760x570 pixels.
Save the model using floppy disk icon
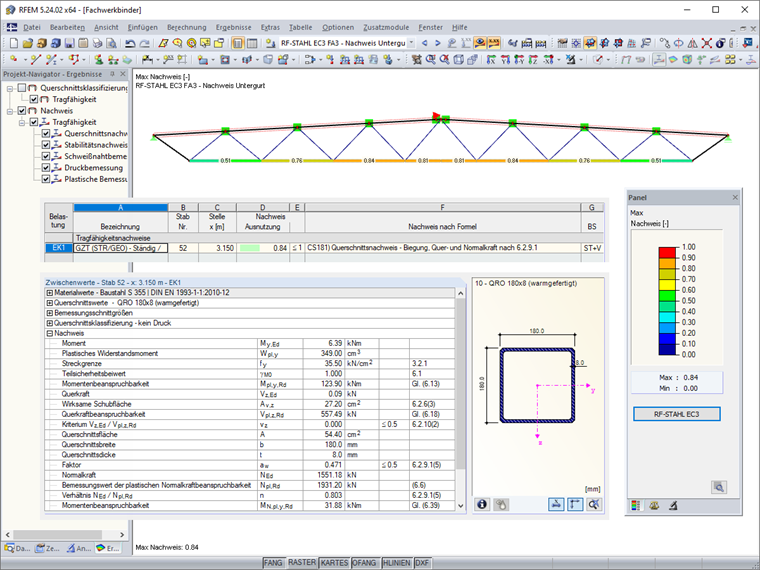click(x=69, y=43)
